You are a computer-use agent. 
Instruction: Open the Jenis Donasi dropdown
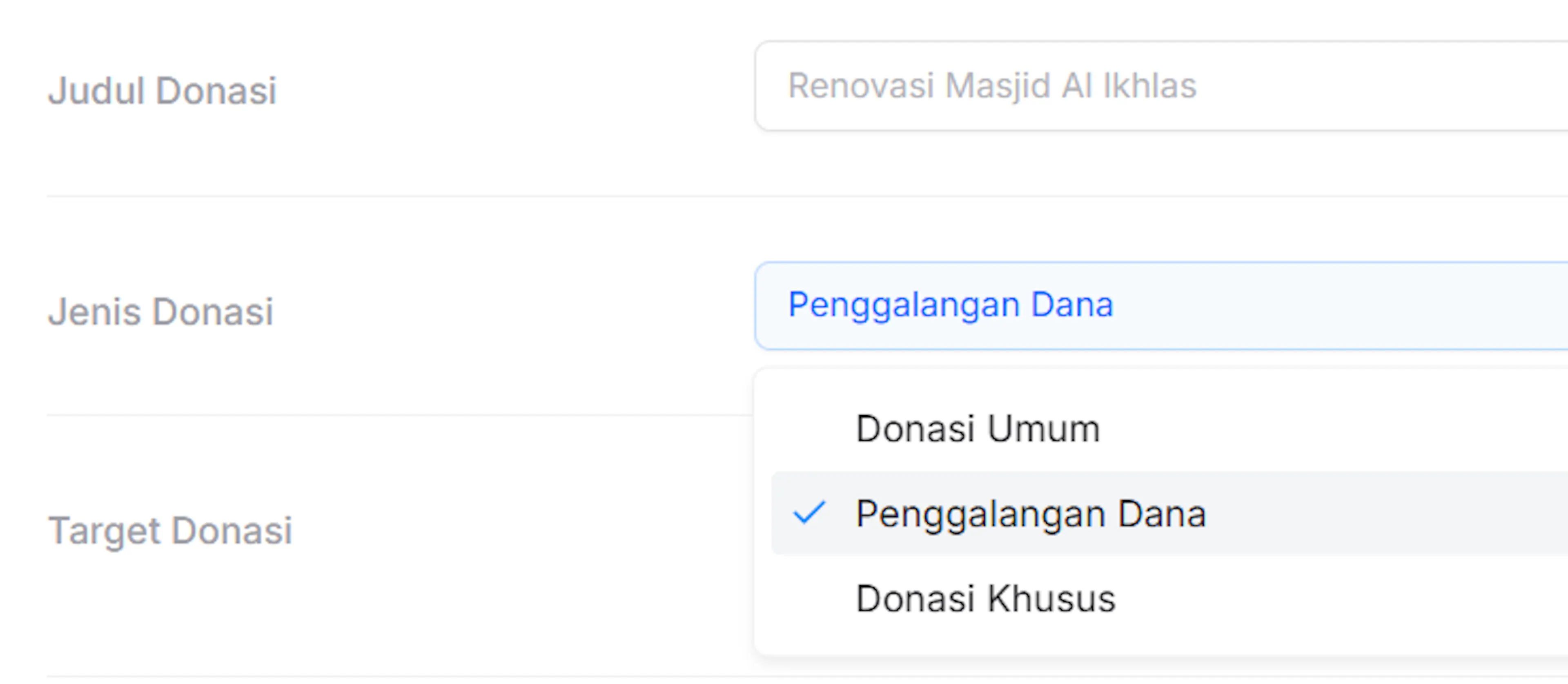(x=1161, y=305)
